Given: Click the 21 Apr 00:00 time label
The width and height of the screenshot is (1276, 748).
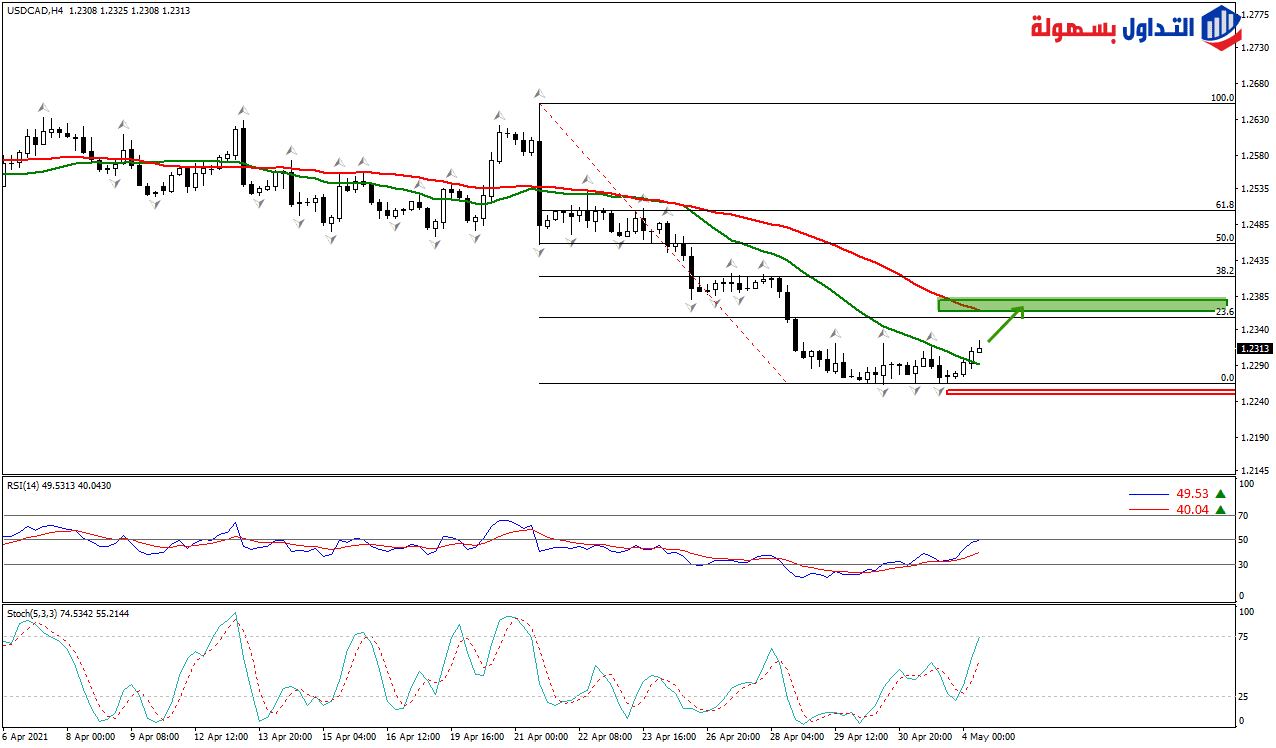Looking at the screenshot, I should (540, 736).
